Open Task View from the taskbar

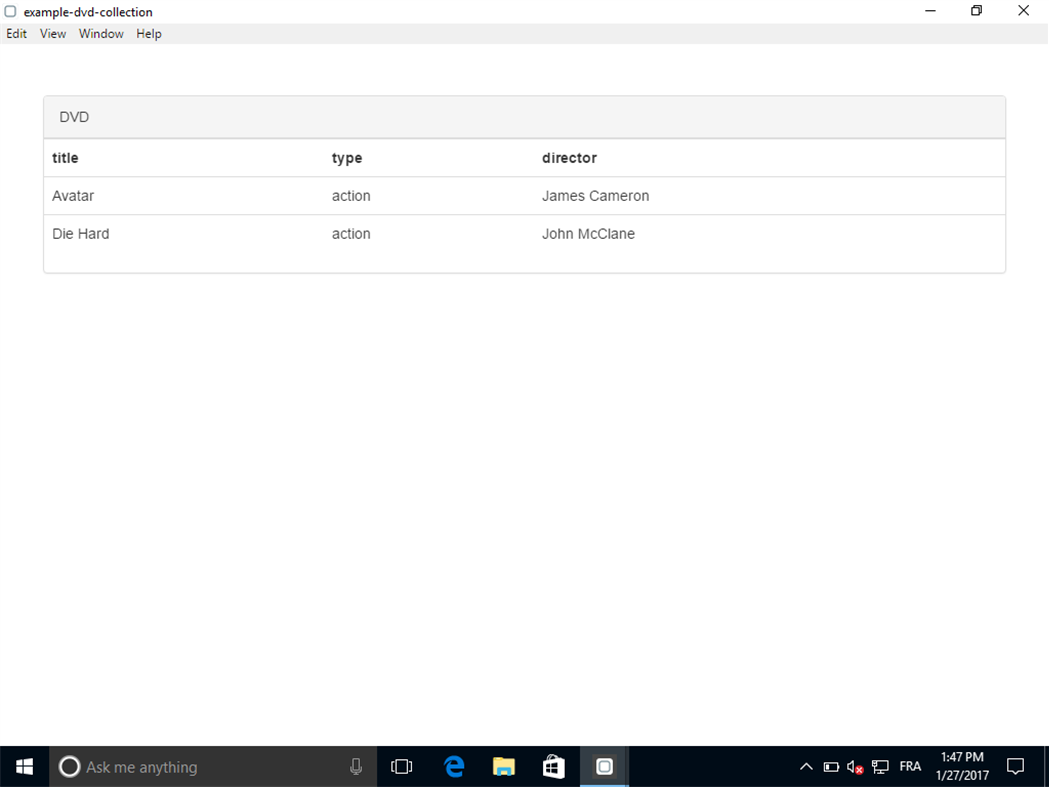click(x=402, y=766)
